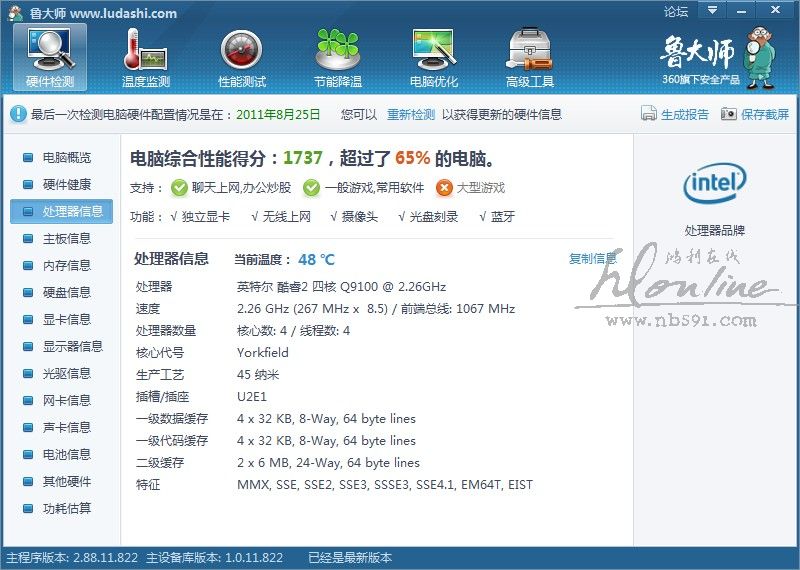The image size is (800, 570).
Task: Open 内存信息 memory info sidebar item
Action: (66, 266)
